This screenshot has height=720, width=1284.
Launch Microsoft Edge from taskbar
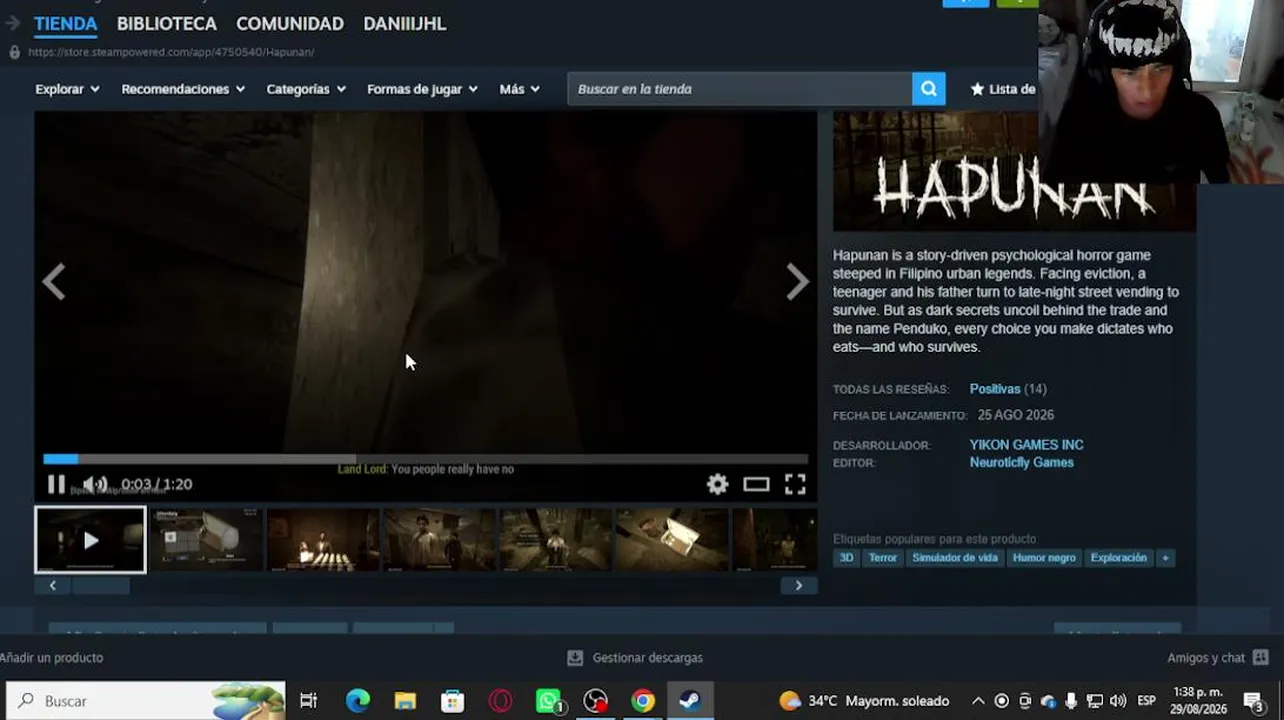point(357,701)
